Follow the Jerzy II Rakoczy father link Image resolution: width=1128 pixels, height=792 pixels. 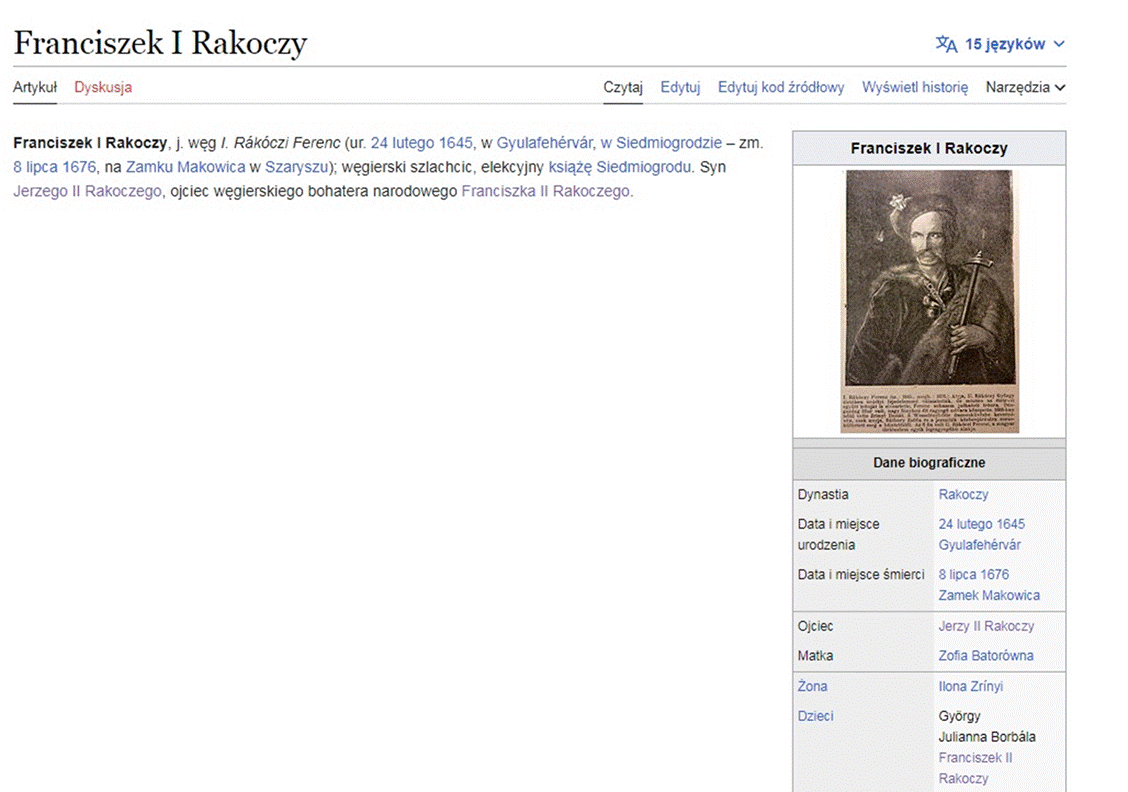[986, 626]
